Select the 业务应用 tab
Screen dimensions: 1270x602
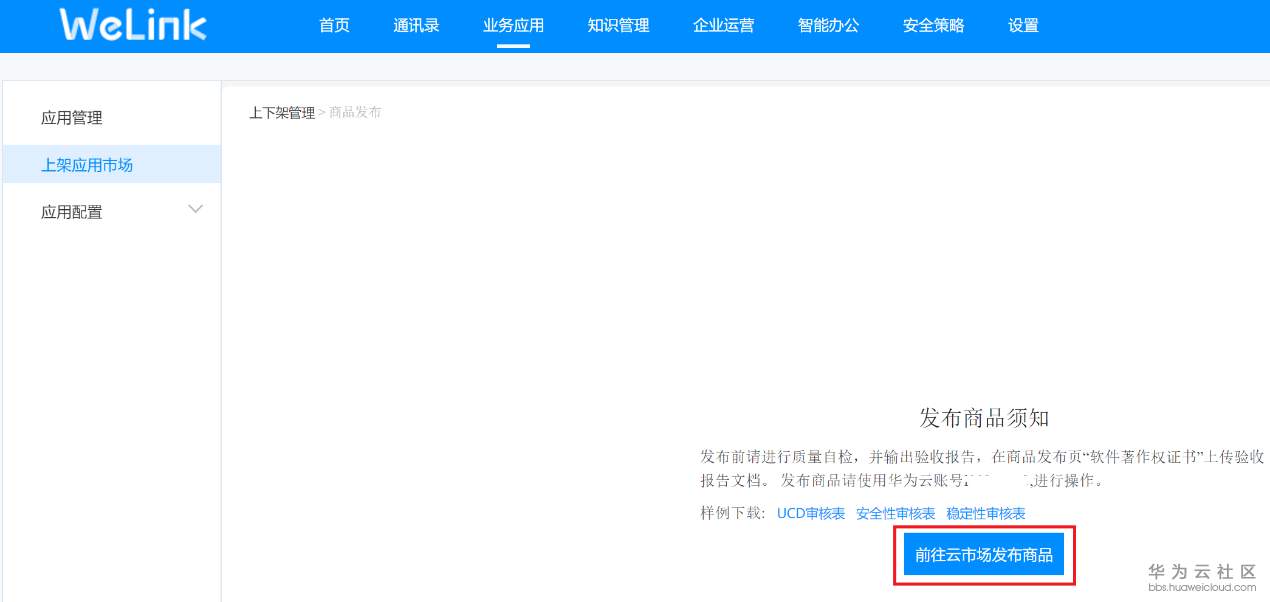513,26
